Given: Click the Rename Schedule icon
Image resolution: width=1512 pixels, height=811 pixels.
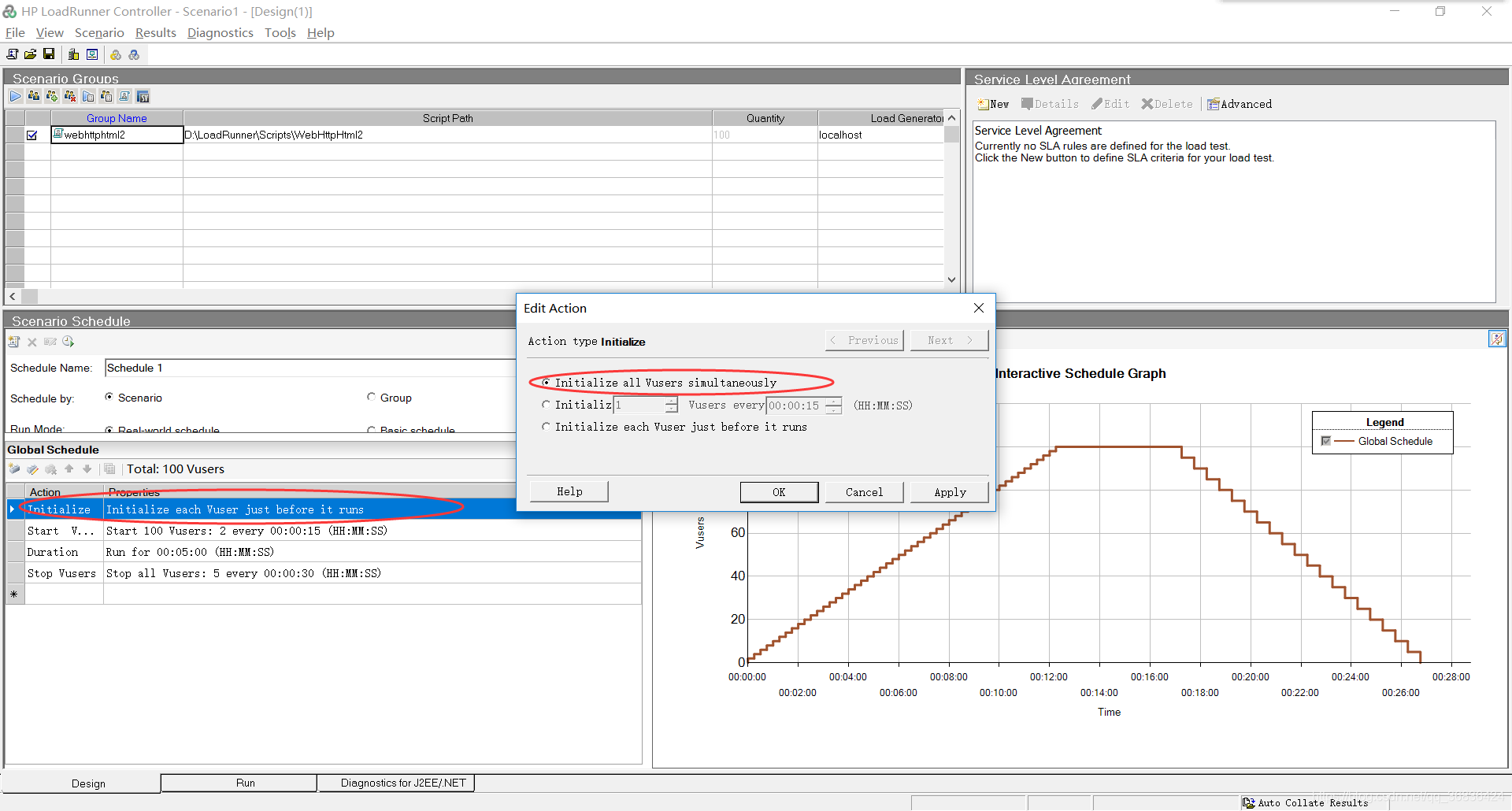Looking at the screenshot, I should pos(50,342).
